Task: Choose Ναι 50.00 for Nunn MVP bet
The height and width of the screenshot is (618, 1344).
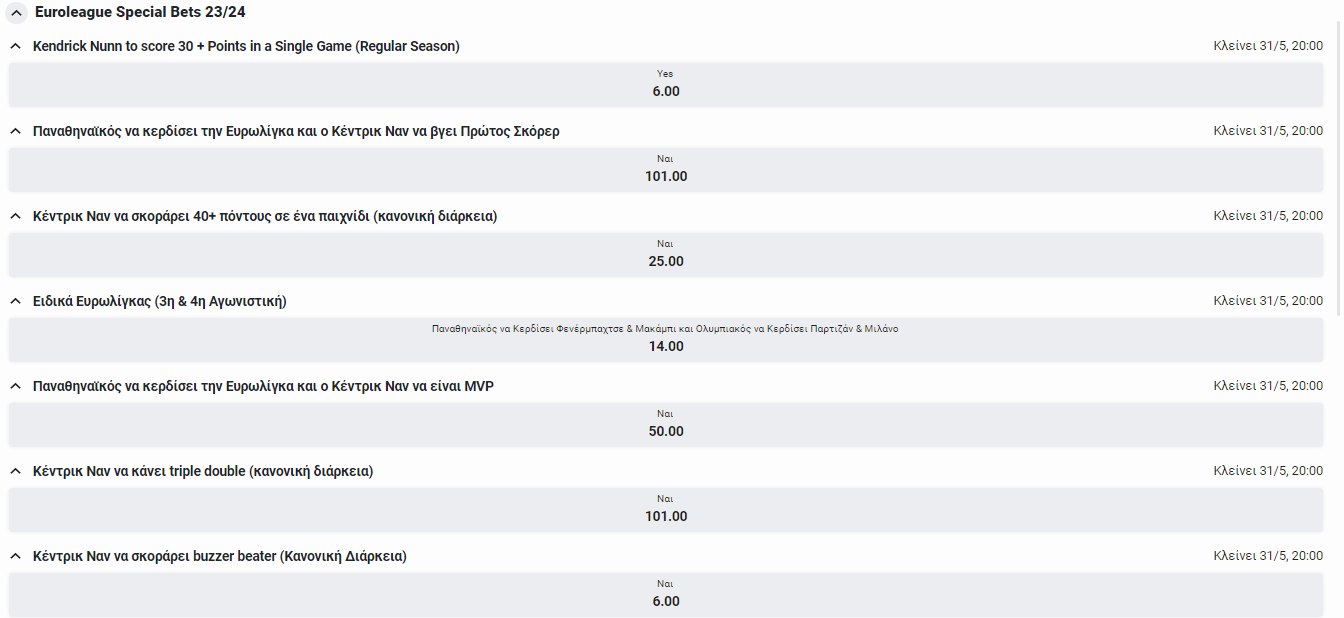Action: click(665, 424)
